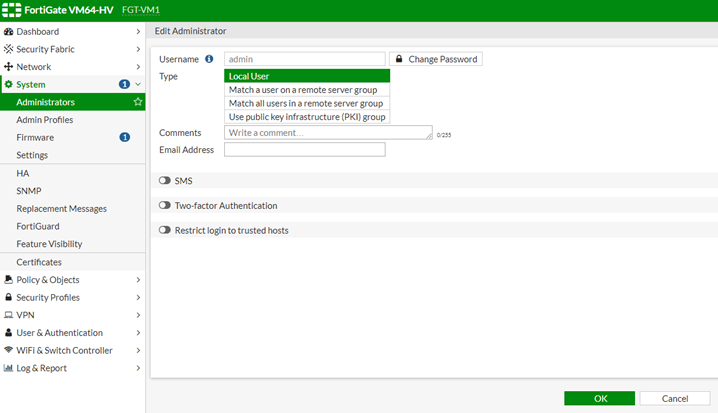The width and height of the screenshot is (718, 413).
Task: Turn on Two-factor Authentication switch
Action: 165,206
